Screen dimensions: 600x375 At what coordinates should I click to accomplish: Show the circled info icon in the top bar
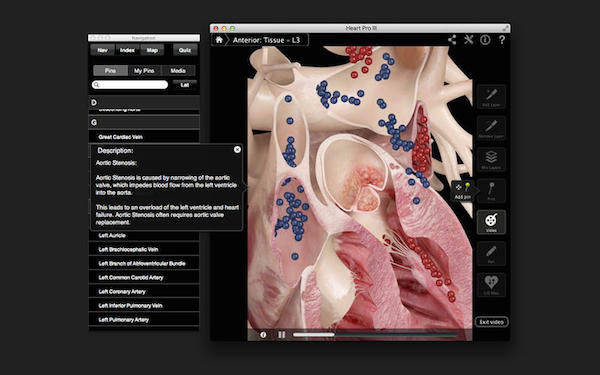485,40
